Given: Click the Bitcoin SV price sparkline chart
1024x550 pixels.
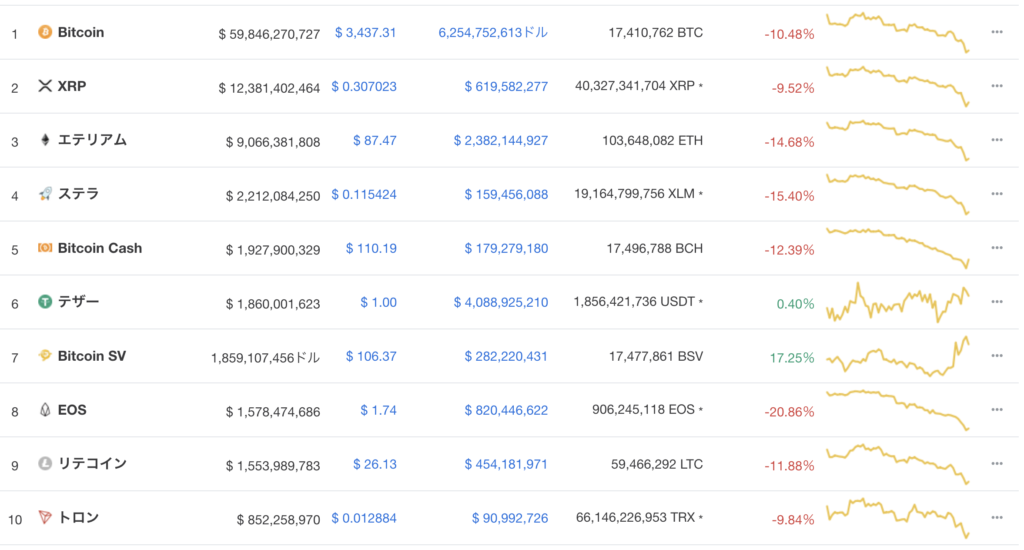Looking at the screenshot, I should click(898, 356).
